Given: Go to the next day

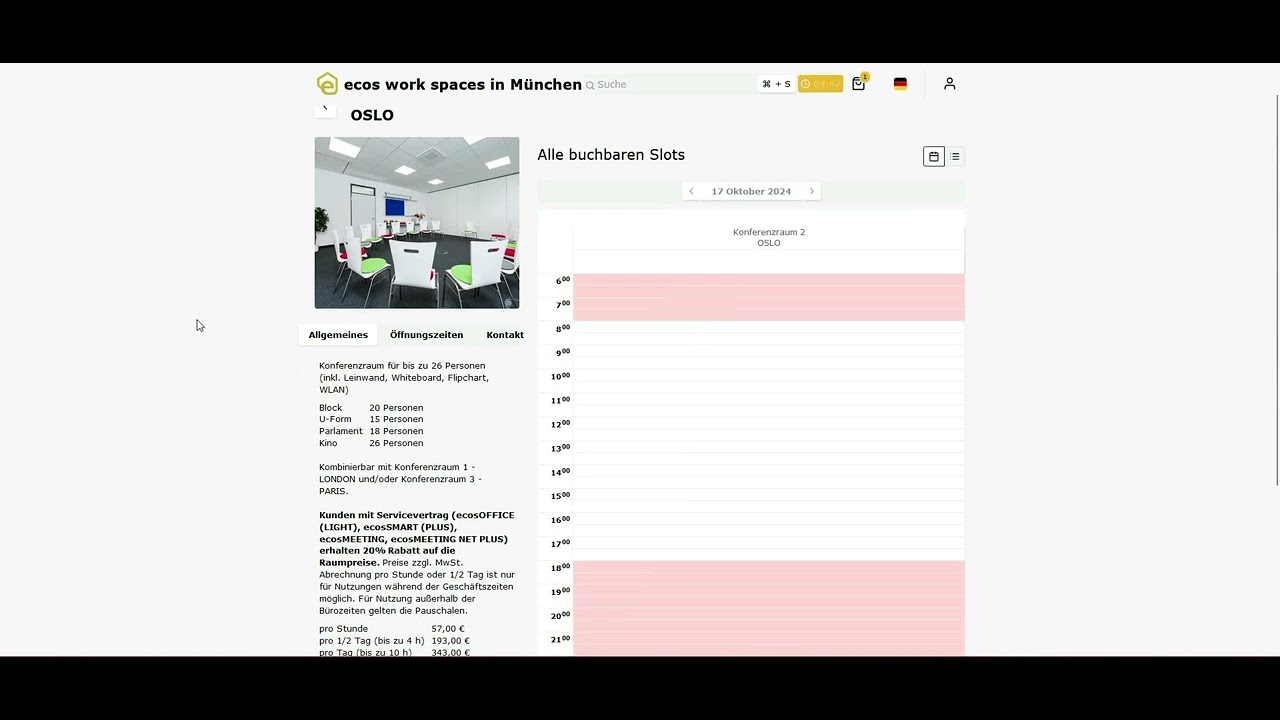Looking at the screenshot, I should (811, 191).
